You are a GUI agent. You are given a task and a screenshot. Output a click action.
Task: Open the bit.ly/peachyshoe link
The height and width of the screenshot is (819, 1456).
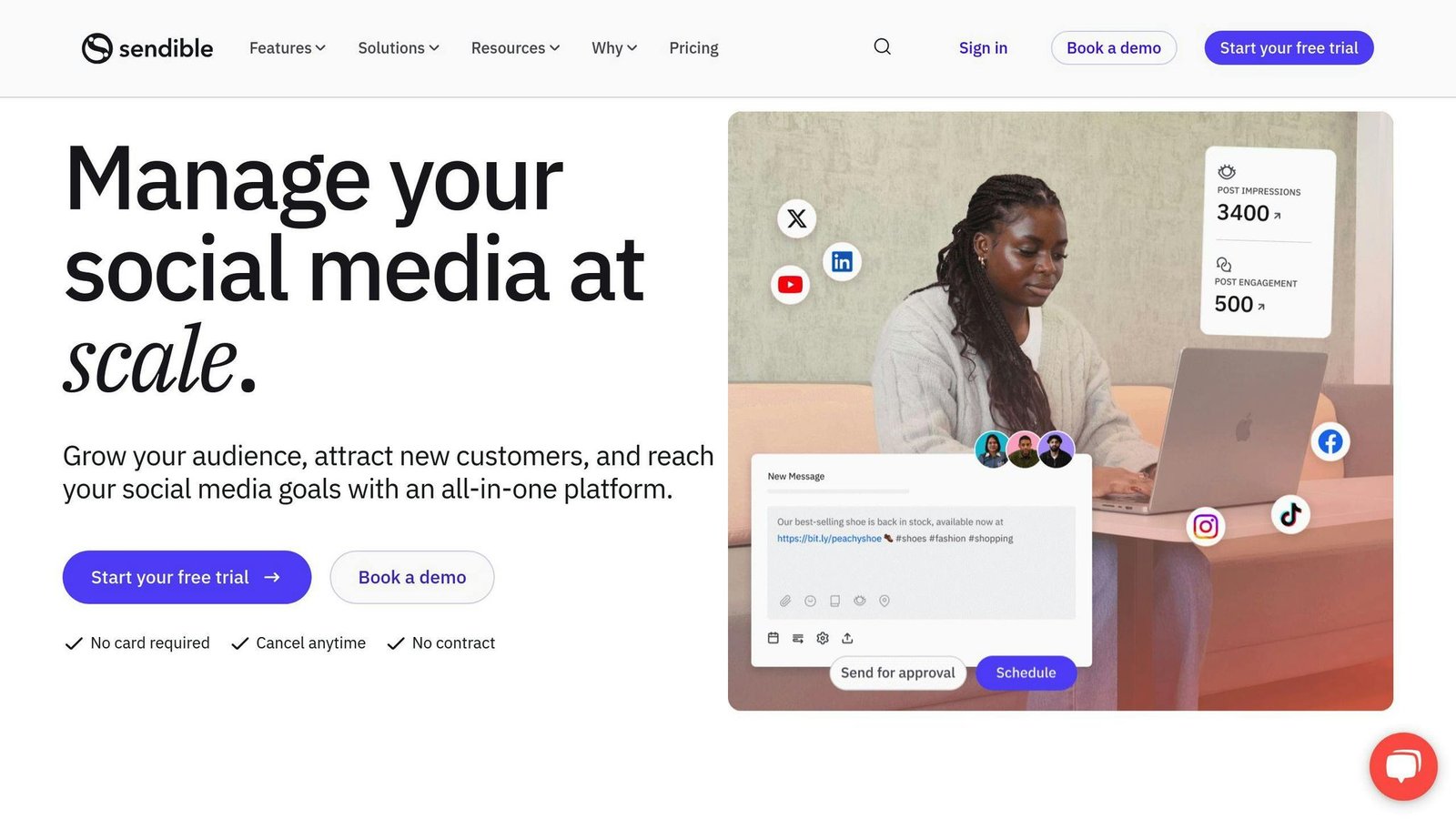tap(829, 539)
